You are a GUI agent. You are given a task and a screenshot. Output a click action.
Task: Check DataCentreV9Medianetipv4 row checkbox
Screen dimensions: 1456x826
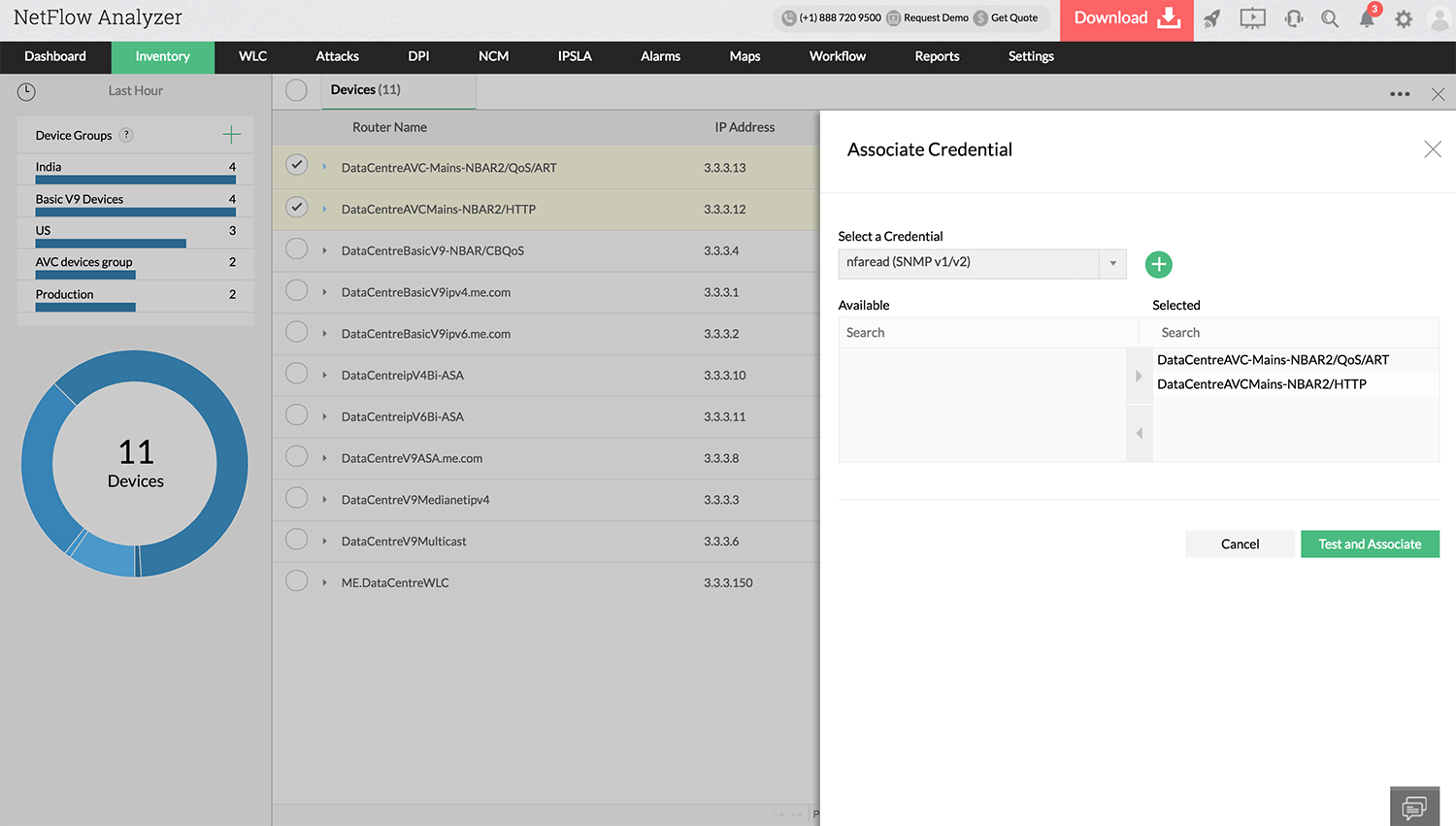297,498
